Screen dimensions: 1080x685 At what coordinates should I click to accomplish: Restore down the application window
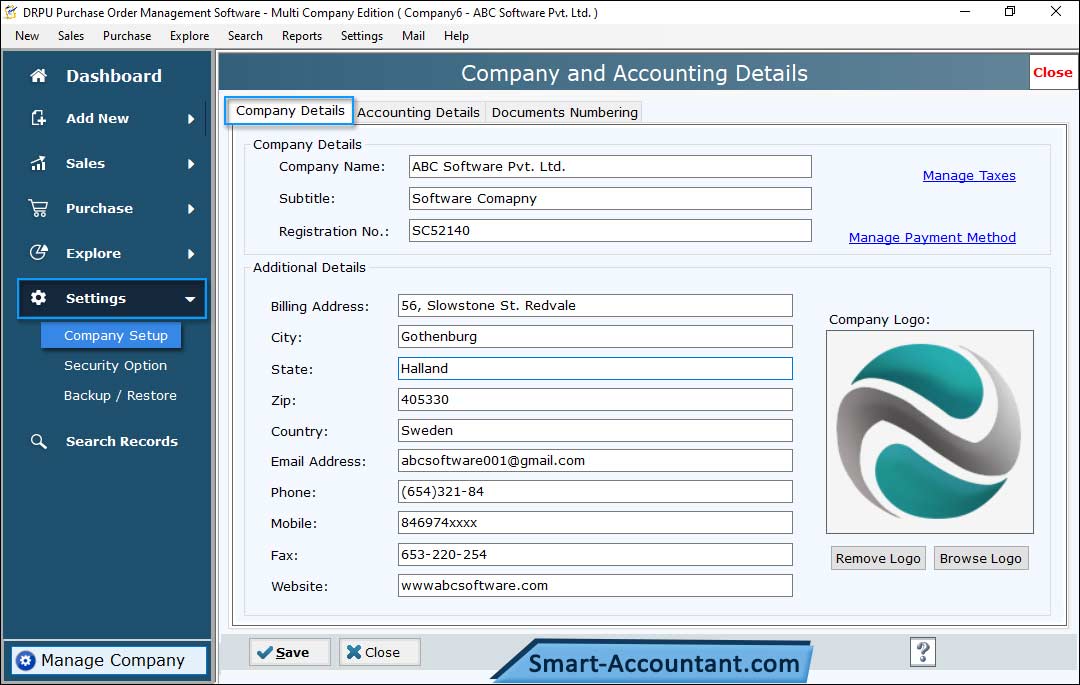point(1010,12)
